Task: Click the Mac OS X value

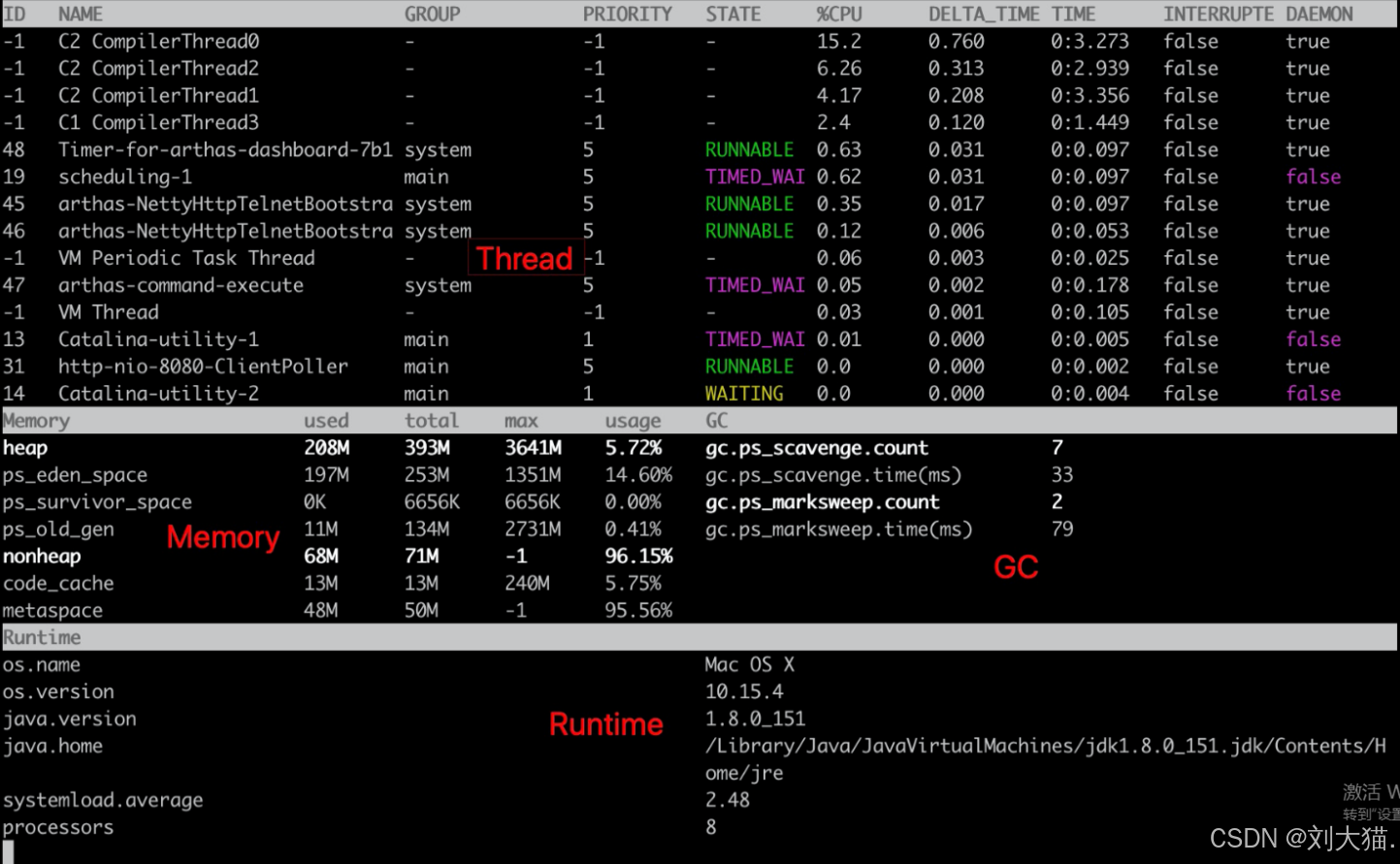Action: point(750,665)
